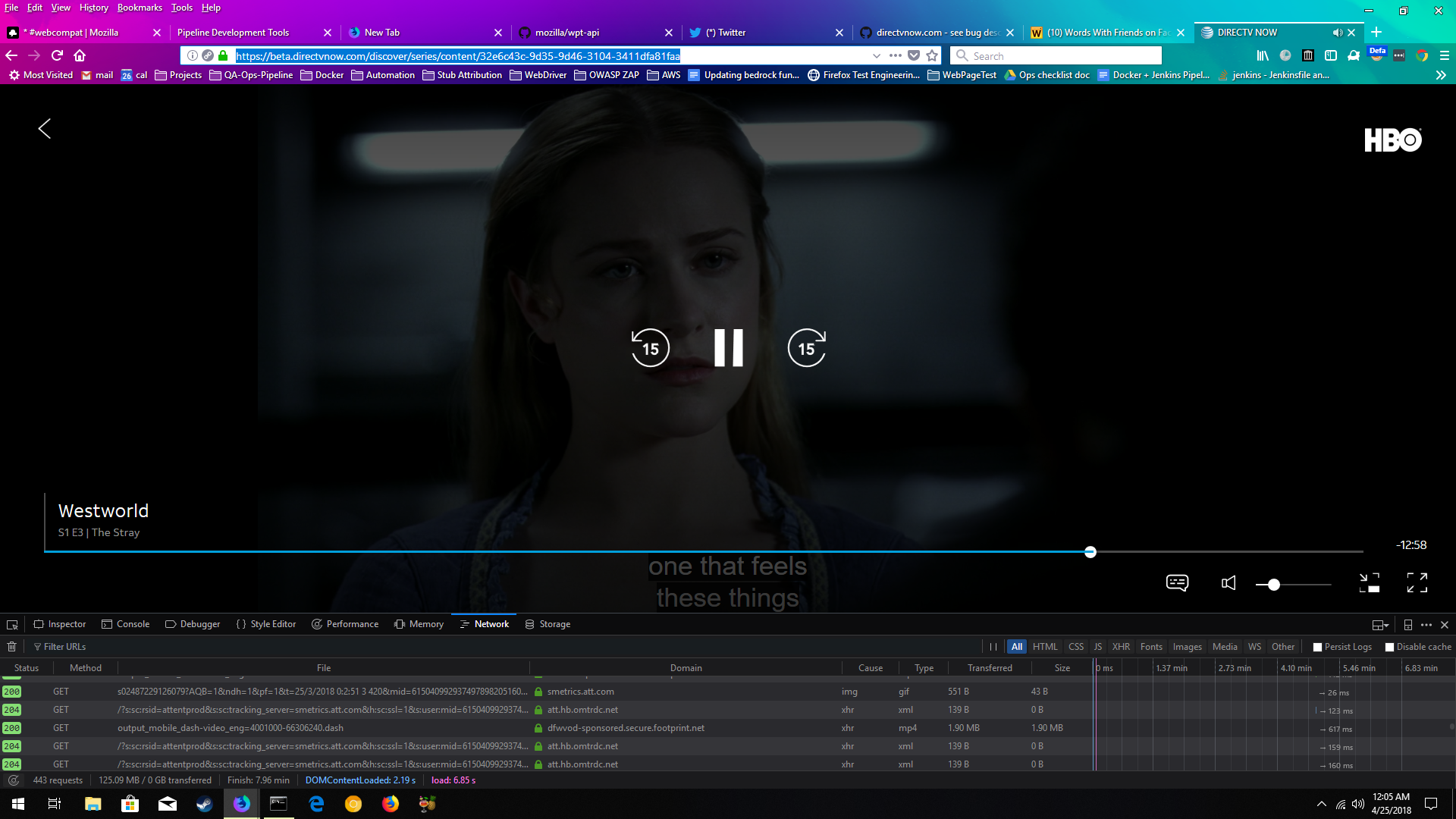Open the Storage devtools tab

[548, 624]
